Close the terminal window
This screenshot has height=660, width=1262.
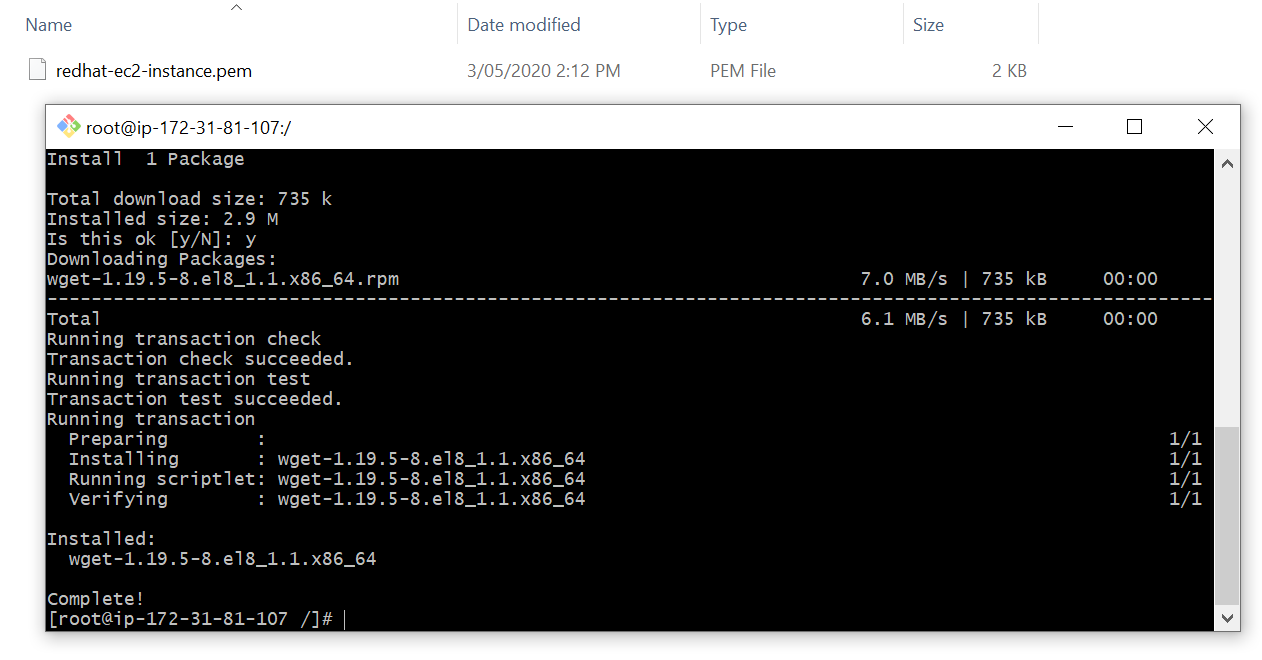1205,127
